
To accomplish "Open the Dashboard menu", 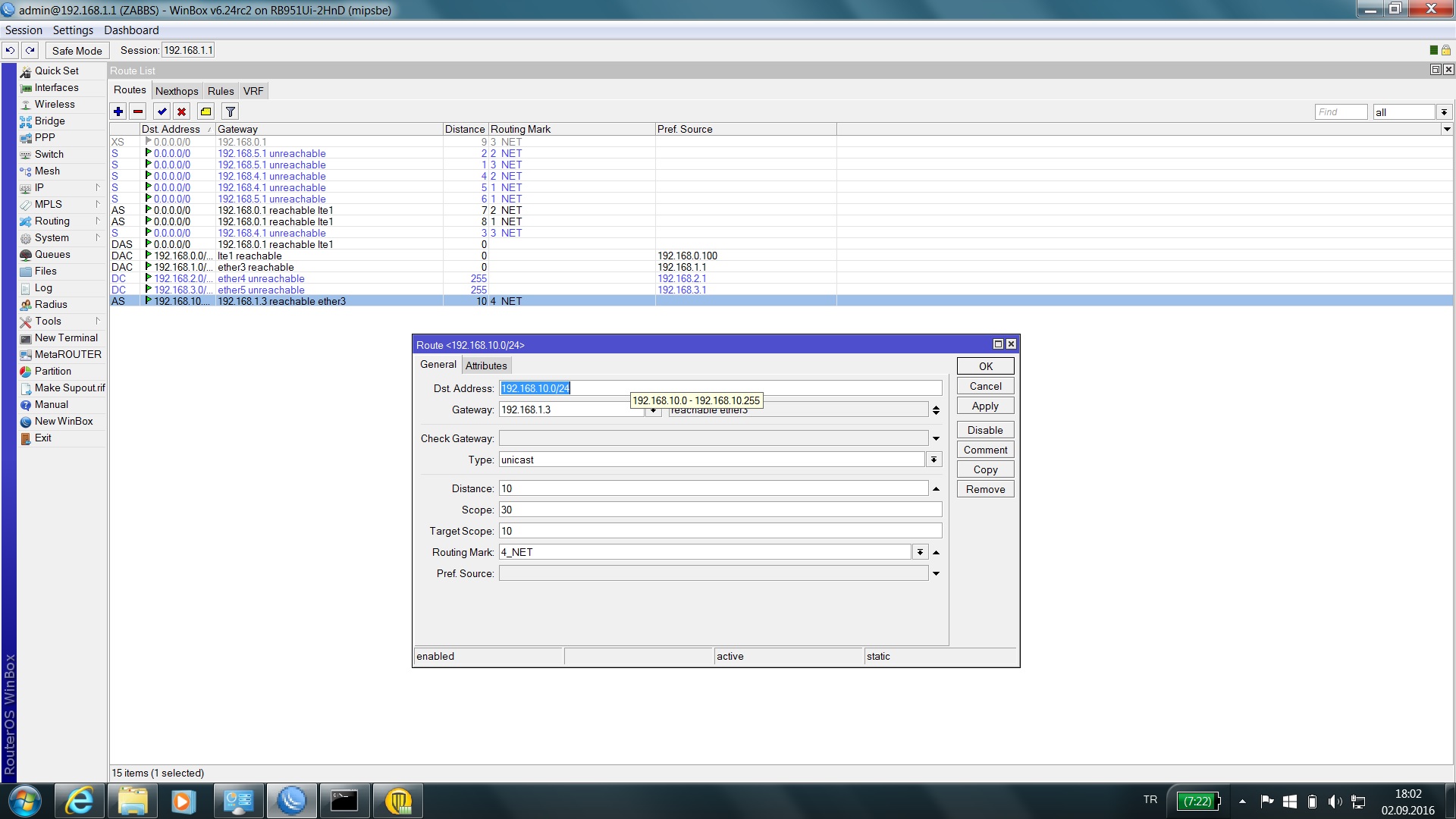I will coord(131,30).
